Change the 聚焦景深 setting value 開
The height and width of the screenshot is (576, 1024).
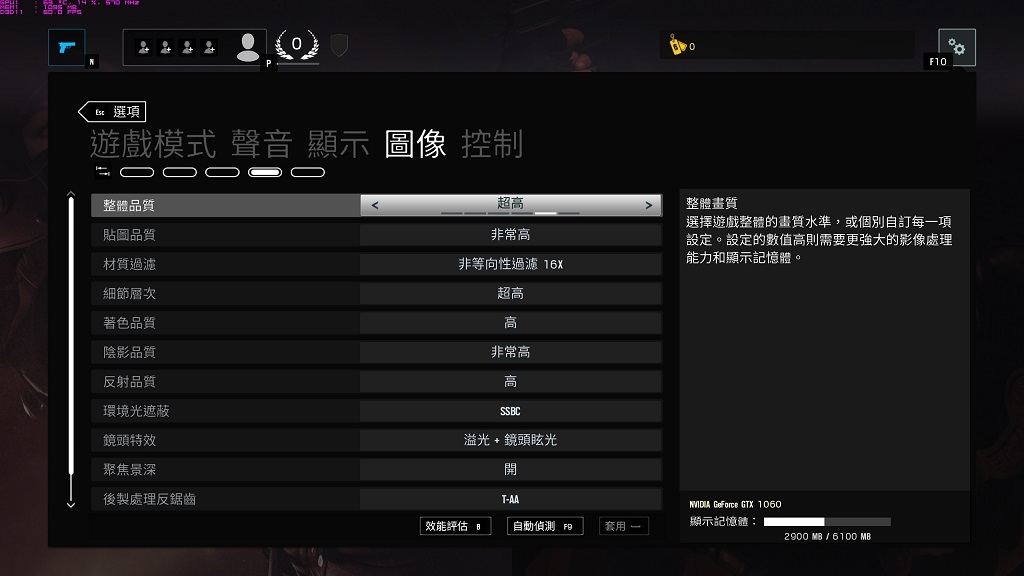(x=511, y=470)
